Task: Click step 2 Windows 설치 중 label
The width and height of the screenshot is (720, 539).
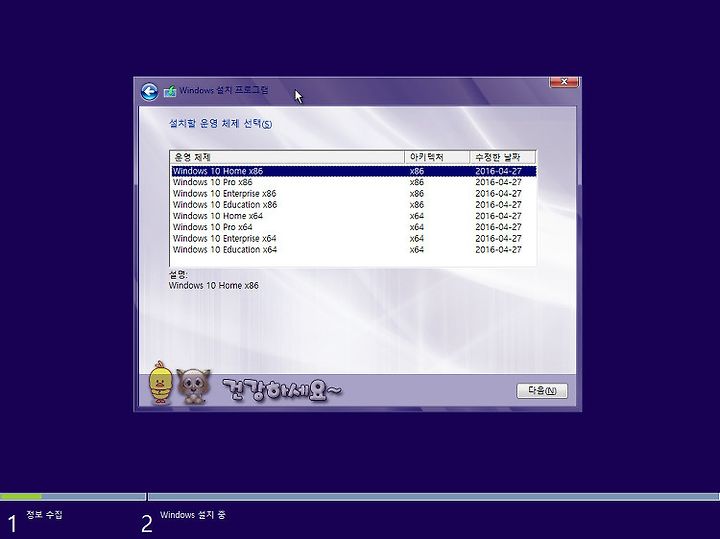Action: (192, 515)
